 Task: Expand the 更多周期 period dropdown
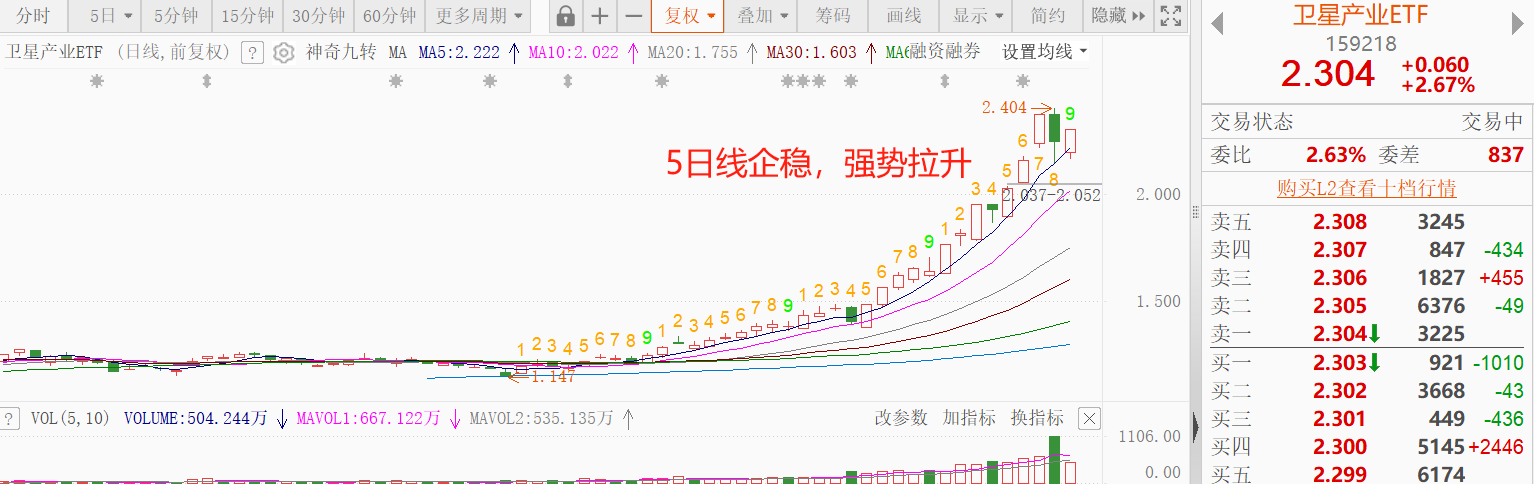point(478,16)
